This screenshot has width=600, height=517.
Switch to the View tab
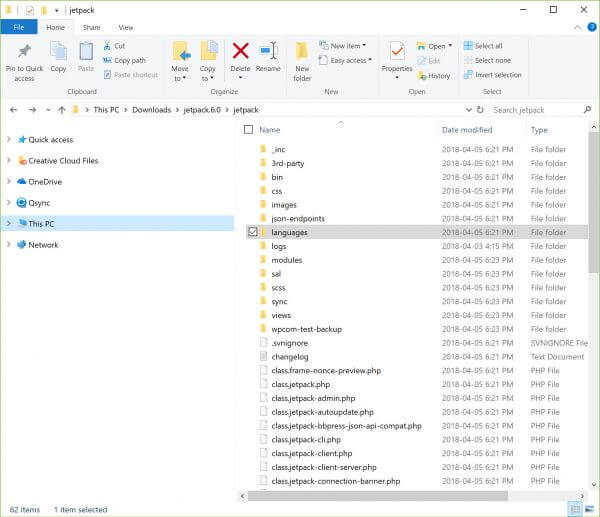[126, 28]
